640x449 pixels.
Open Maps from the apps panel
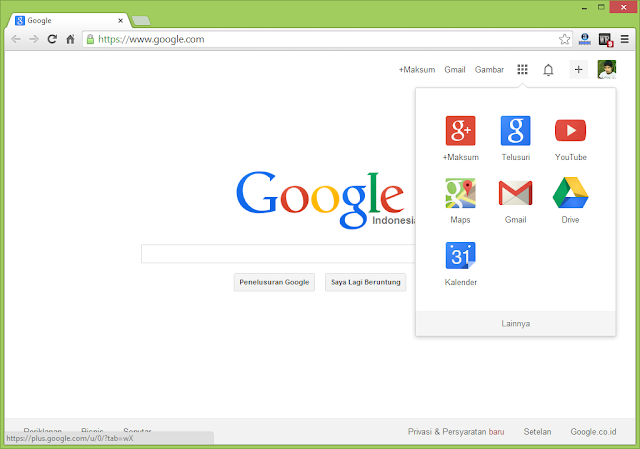tap(460, 193)
